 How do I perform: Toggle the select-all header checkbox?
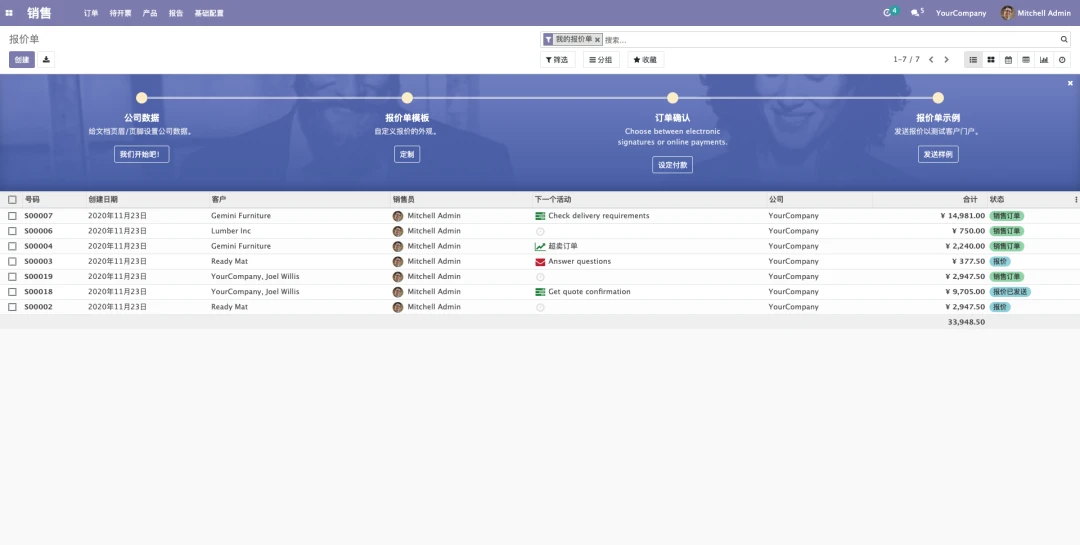[x=12, y=200]
